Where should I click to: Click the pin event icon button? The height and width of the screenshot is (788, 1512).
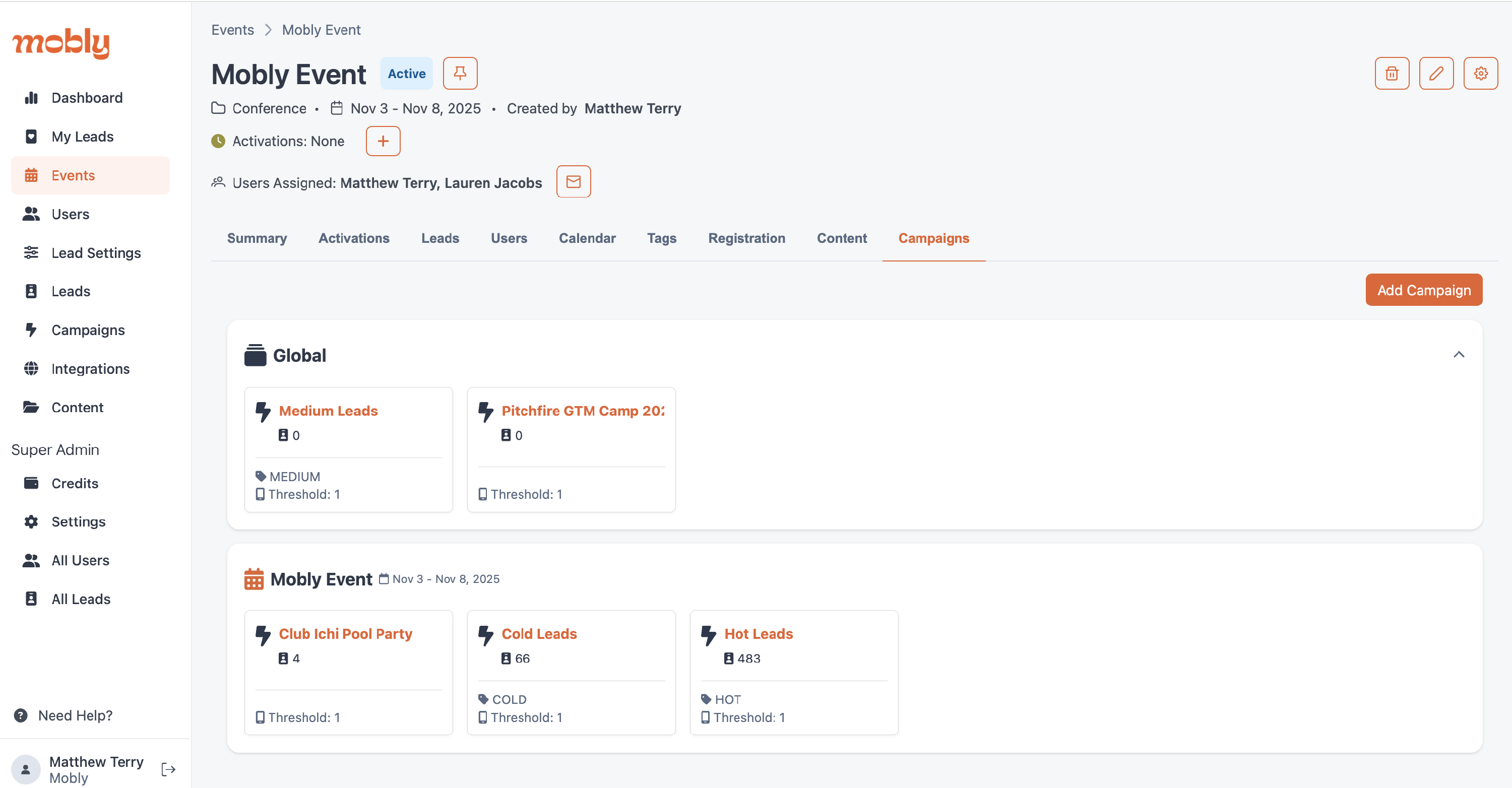460,74
